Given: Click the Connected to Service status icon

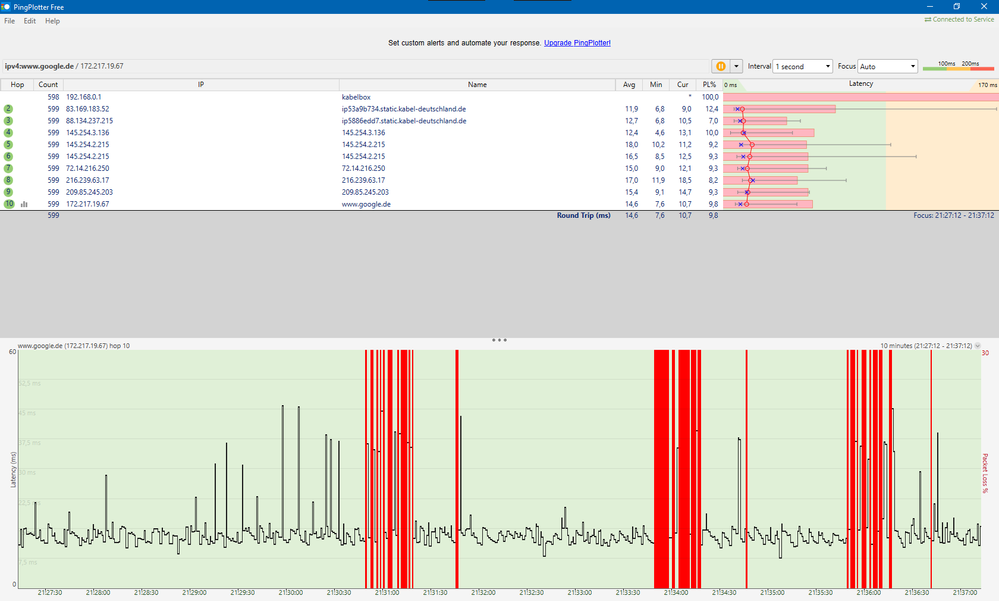Looking at the screenshot, I should (x=928, y=20).
